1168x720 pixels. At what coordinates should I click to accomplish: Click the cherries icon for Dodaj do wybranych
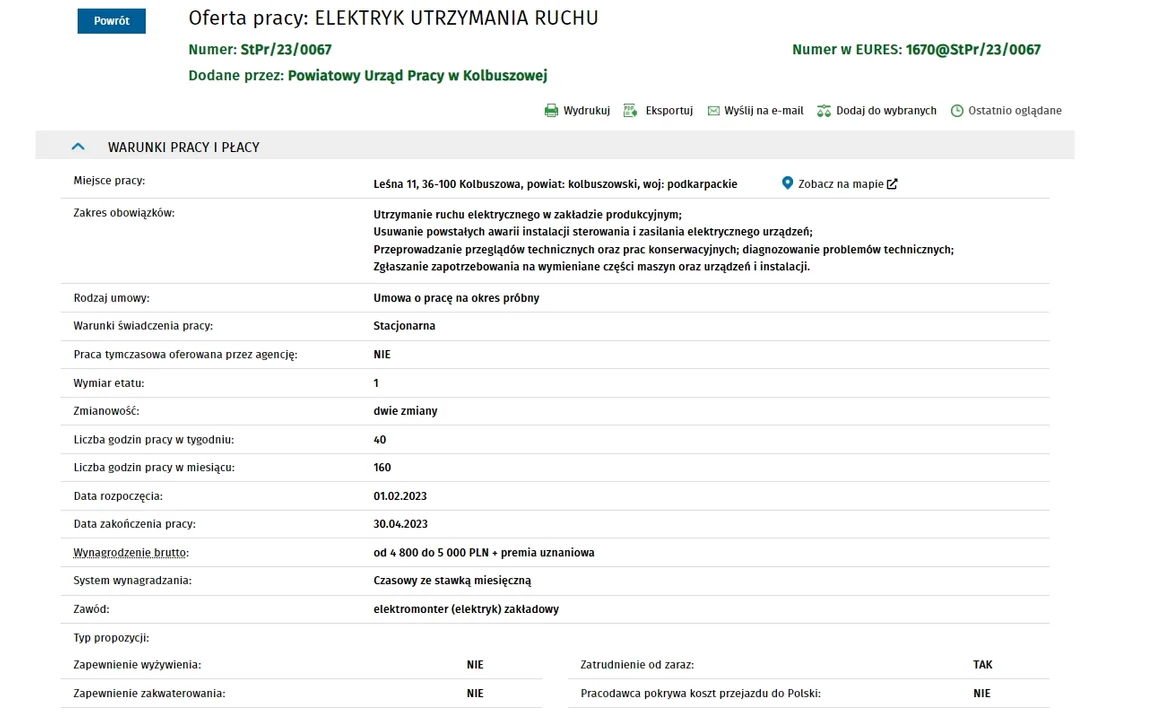pos(824,111)
